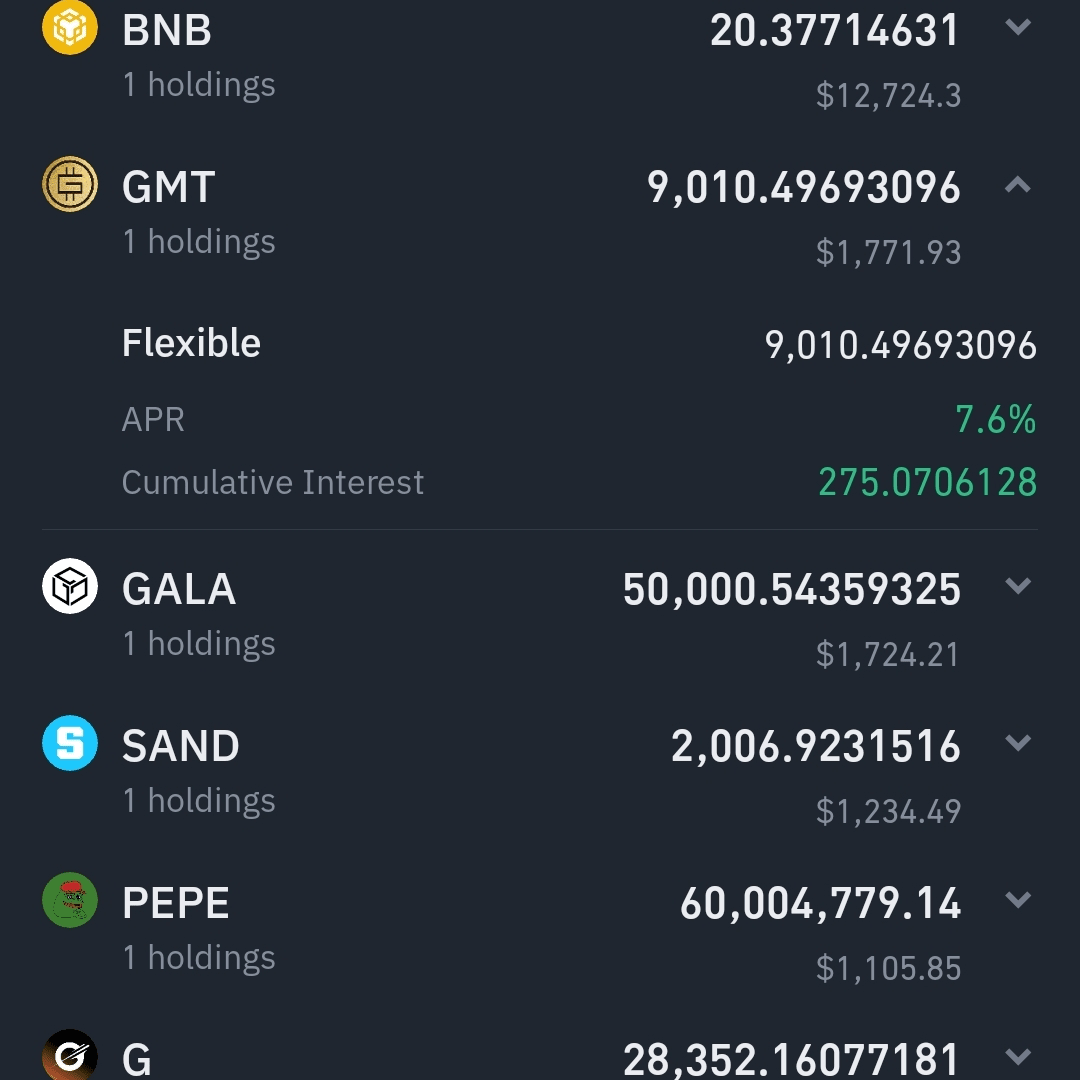Click the Flexible label under GMT

(190, 343)
